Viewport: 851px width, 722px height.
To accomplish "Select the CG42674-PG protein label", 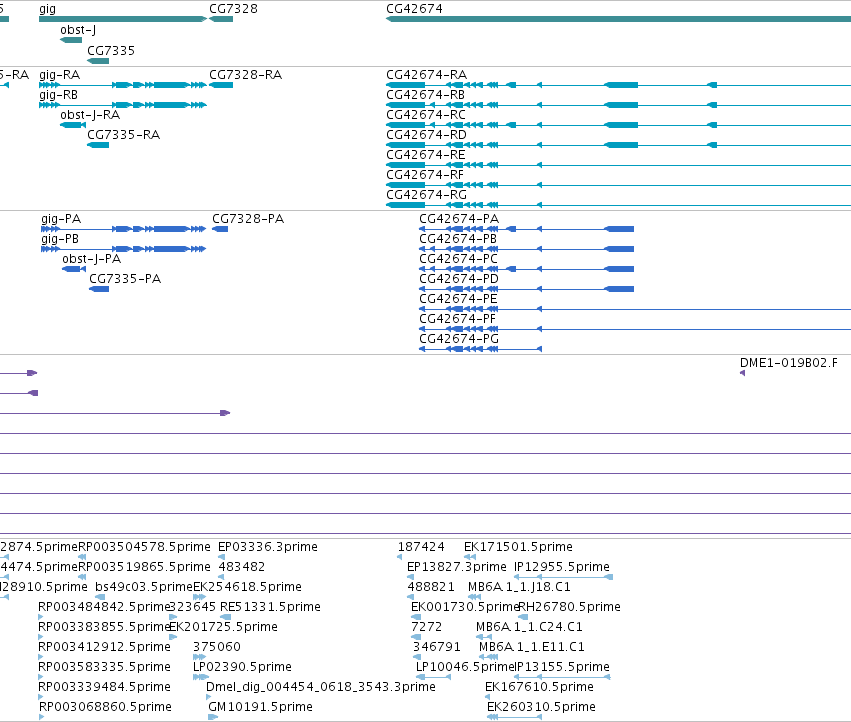I will pyautogui.click(x=459, y=339).
